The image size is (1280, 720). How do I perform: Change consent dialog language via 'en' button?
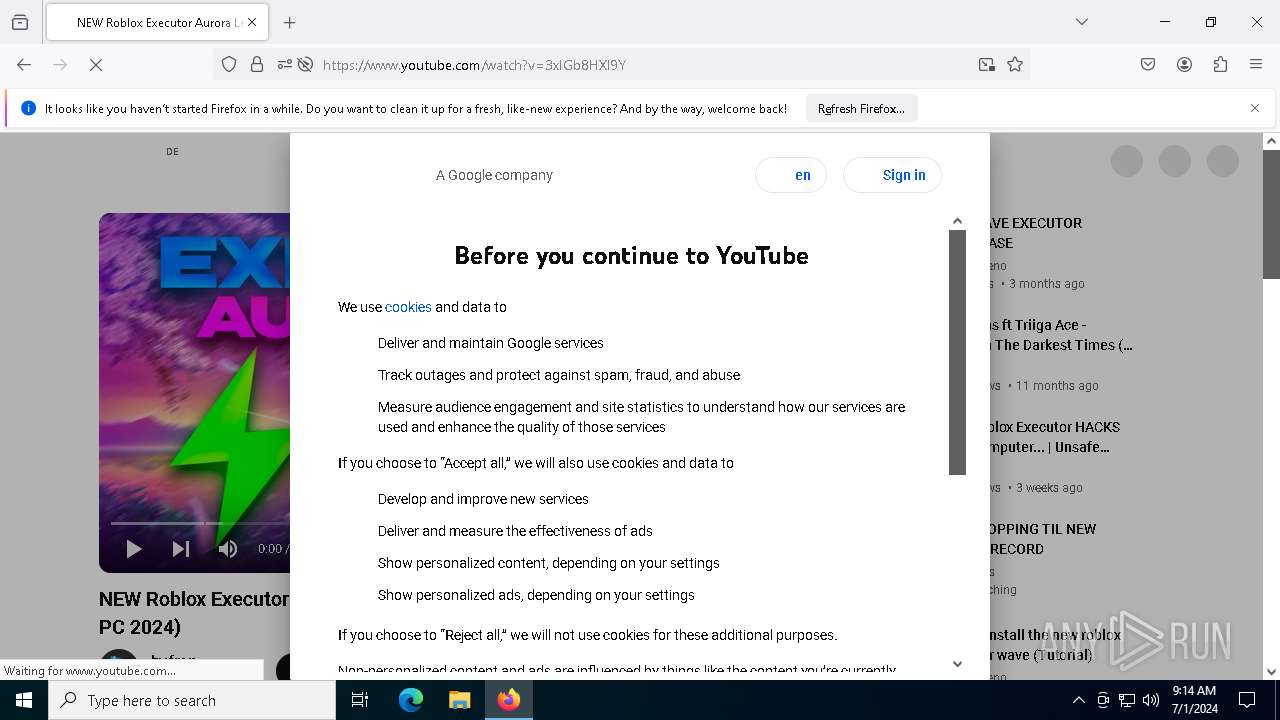coord(791,175)
